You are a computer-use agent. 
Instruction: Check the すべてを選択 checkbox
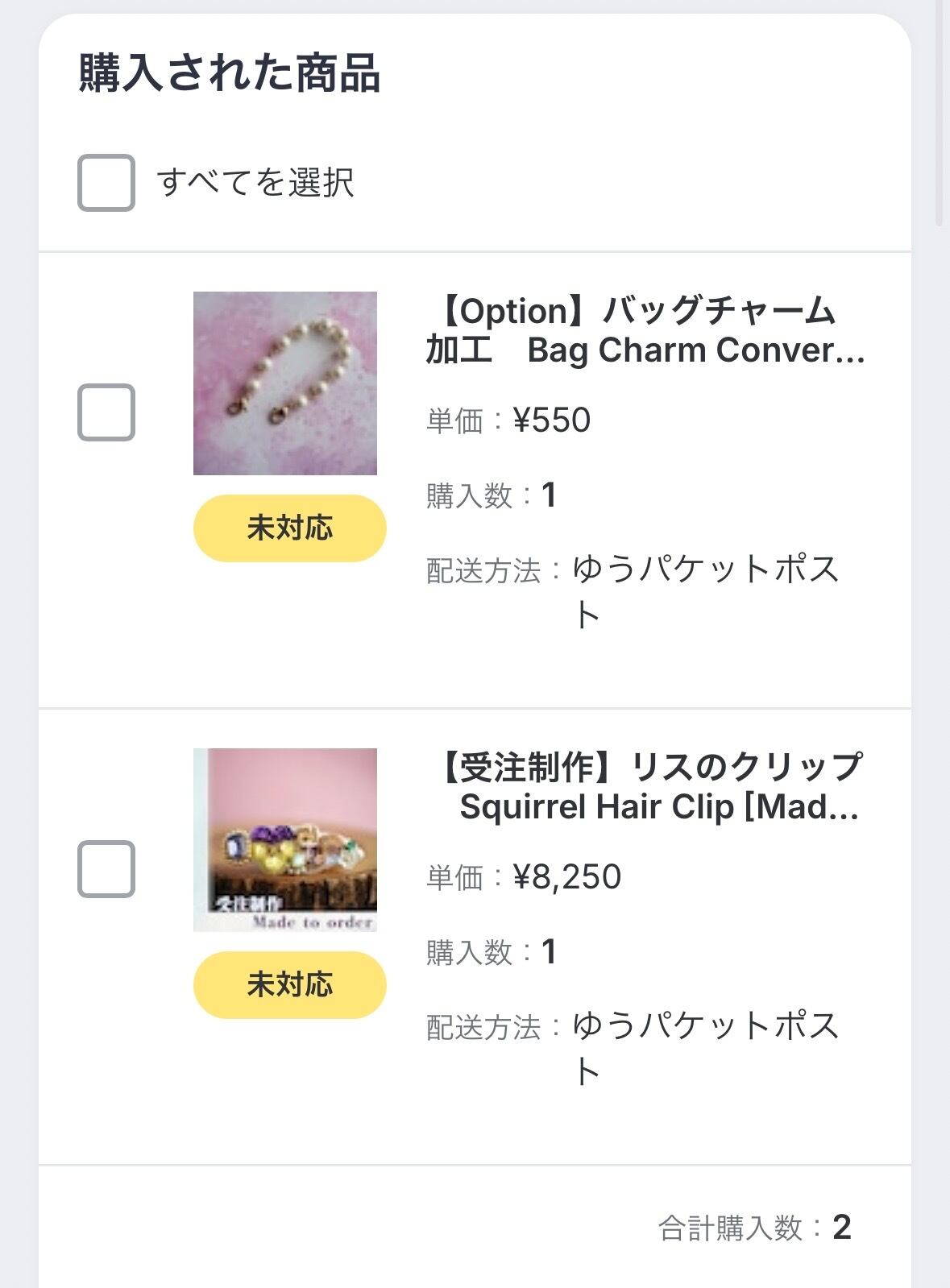pyautogui.click(x=106, y=183)
